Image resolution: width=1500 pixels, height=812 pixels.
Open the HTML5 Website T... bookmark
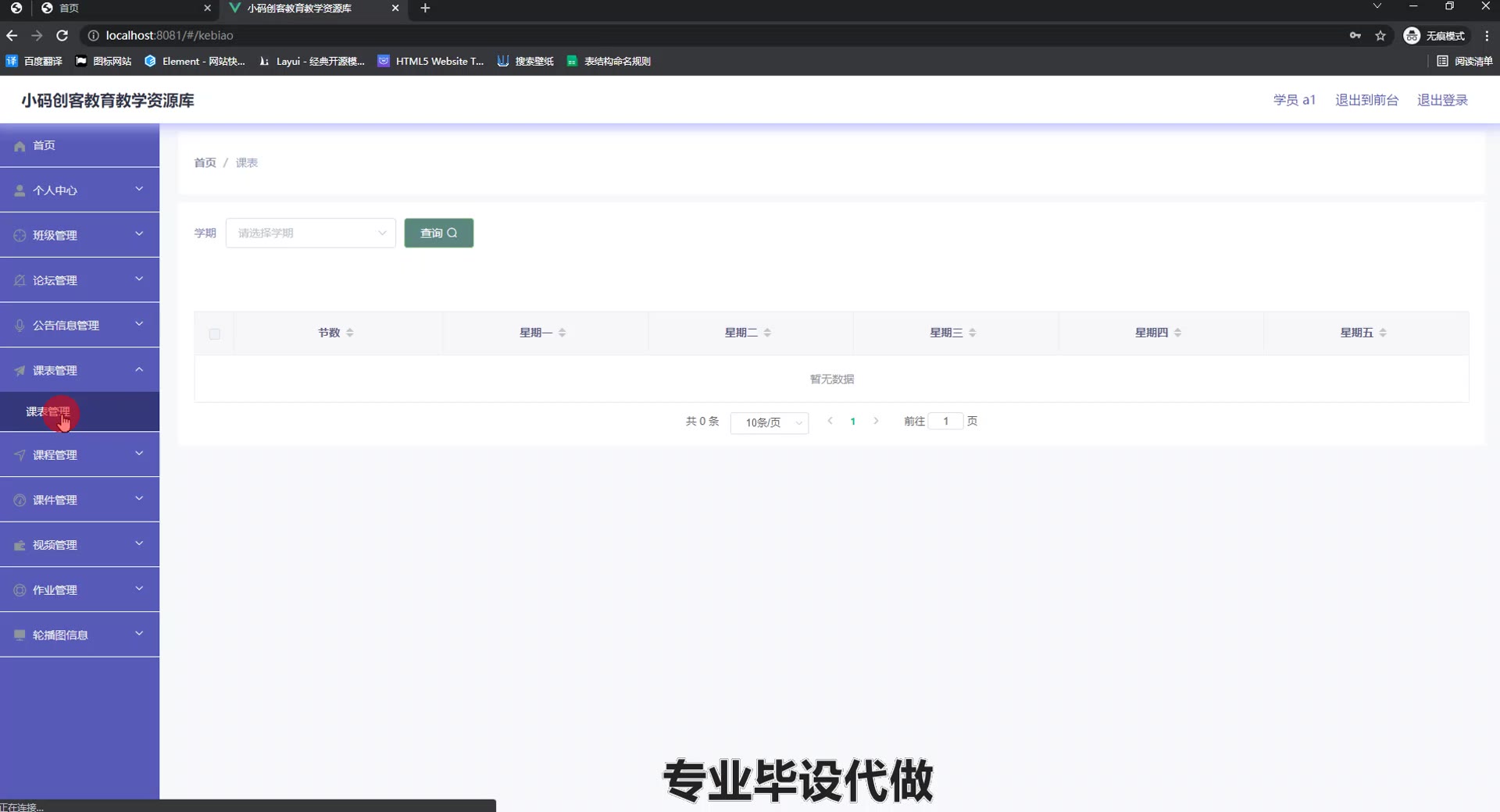coord(430,61)
